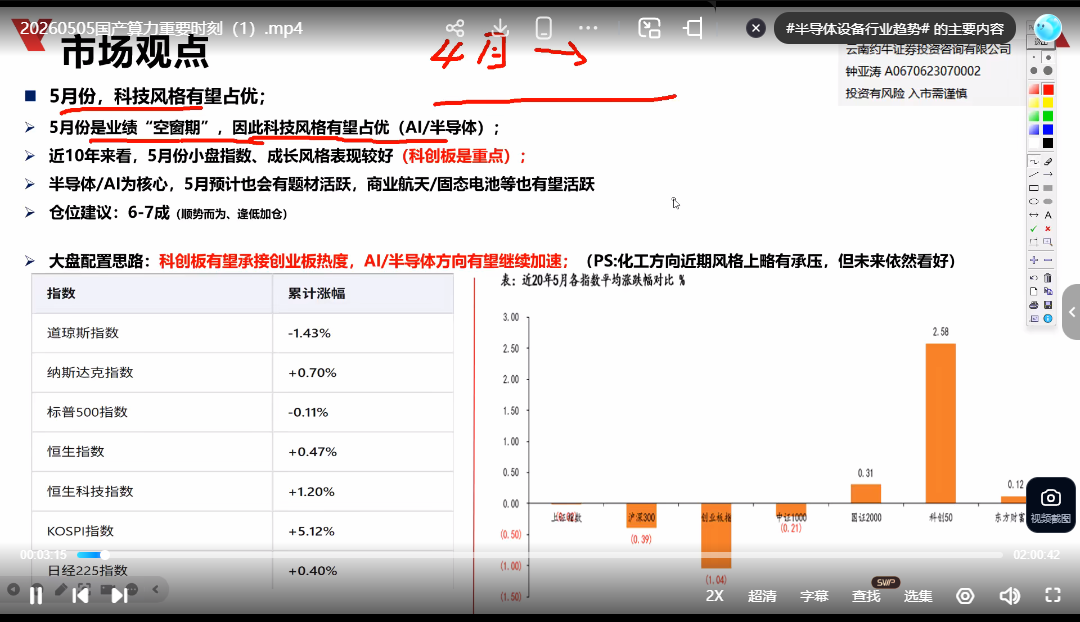Open player settings hexagon icon

[x=965, y=596]
